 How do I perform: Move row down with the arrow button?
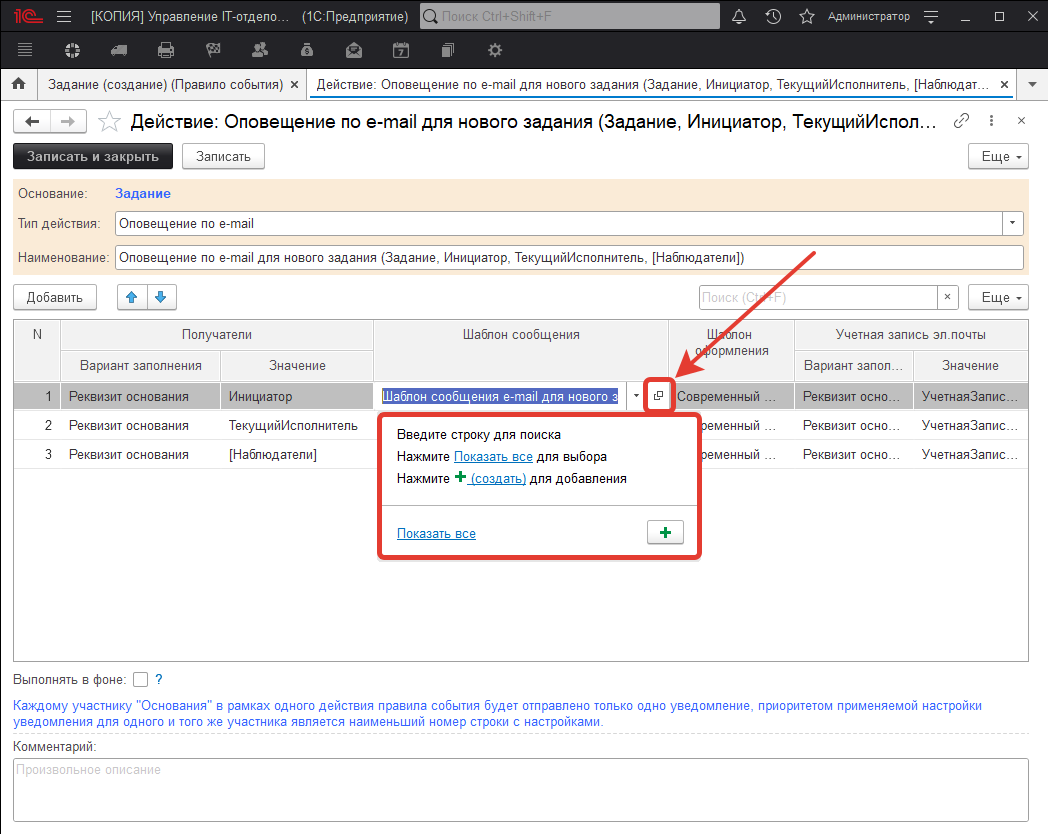(160, 297)
